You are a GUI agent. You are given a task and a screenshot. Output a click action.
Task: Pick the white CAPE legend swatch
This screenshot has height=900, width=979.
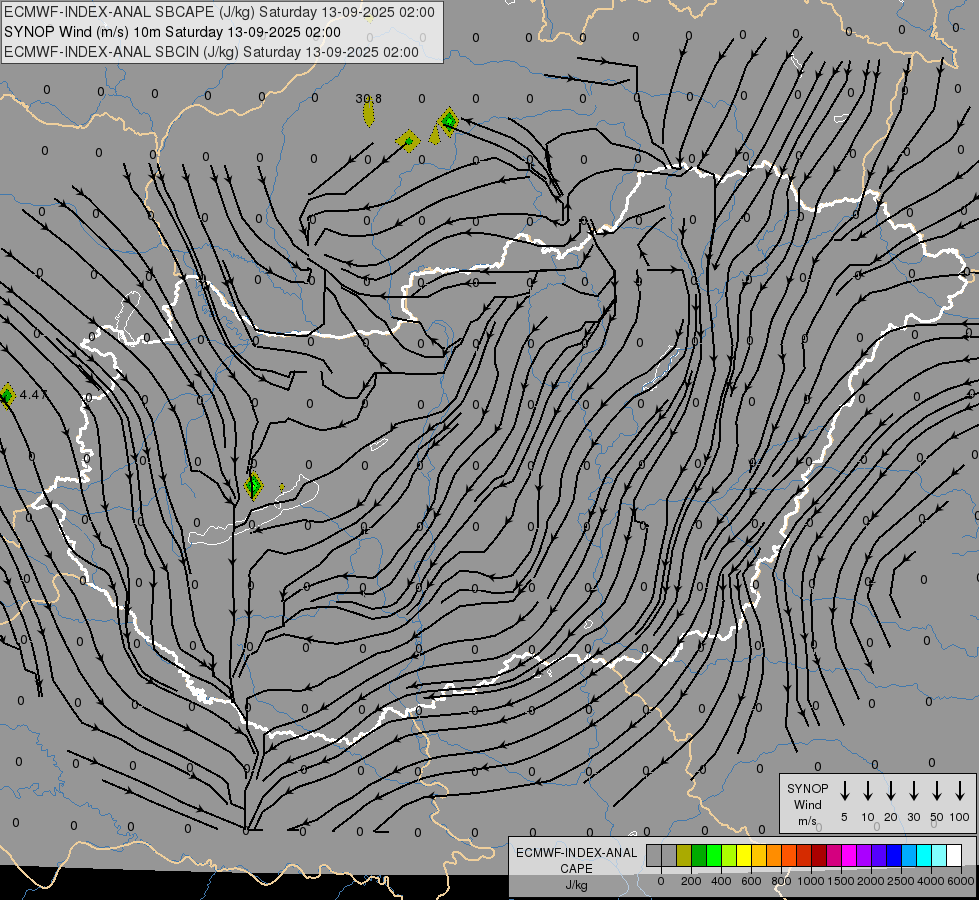click(954, 855)
